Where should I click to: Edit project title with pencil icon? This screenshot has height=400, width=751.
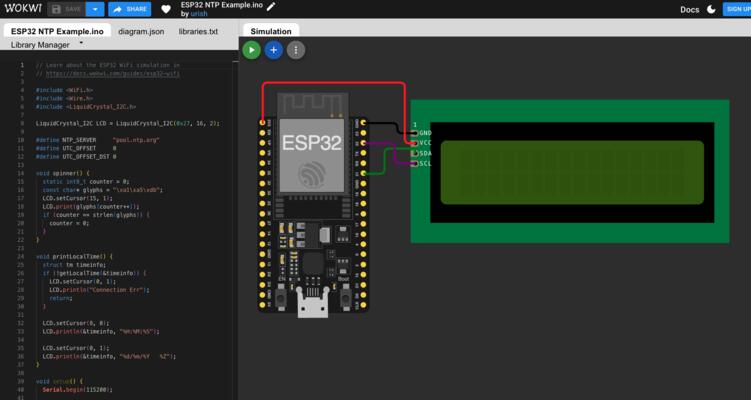tap(271, 6)
